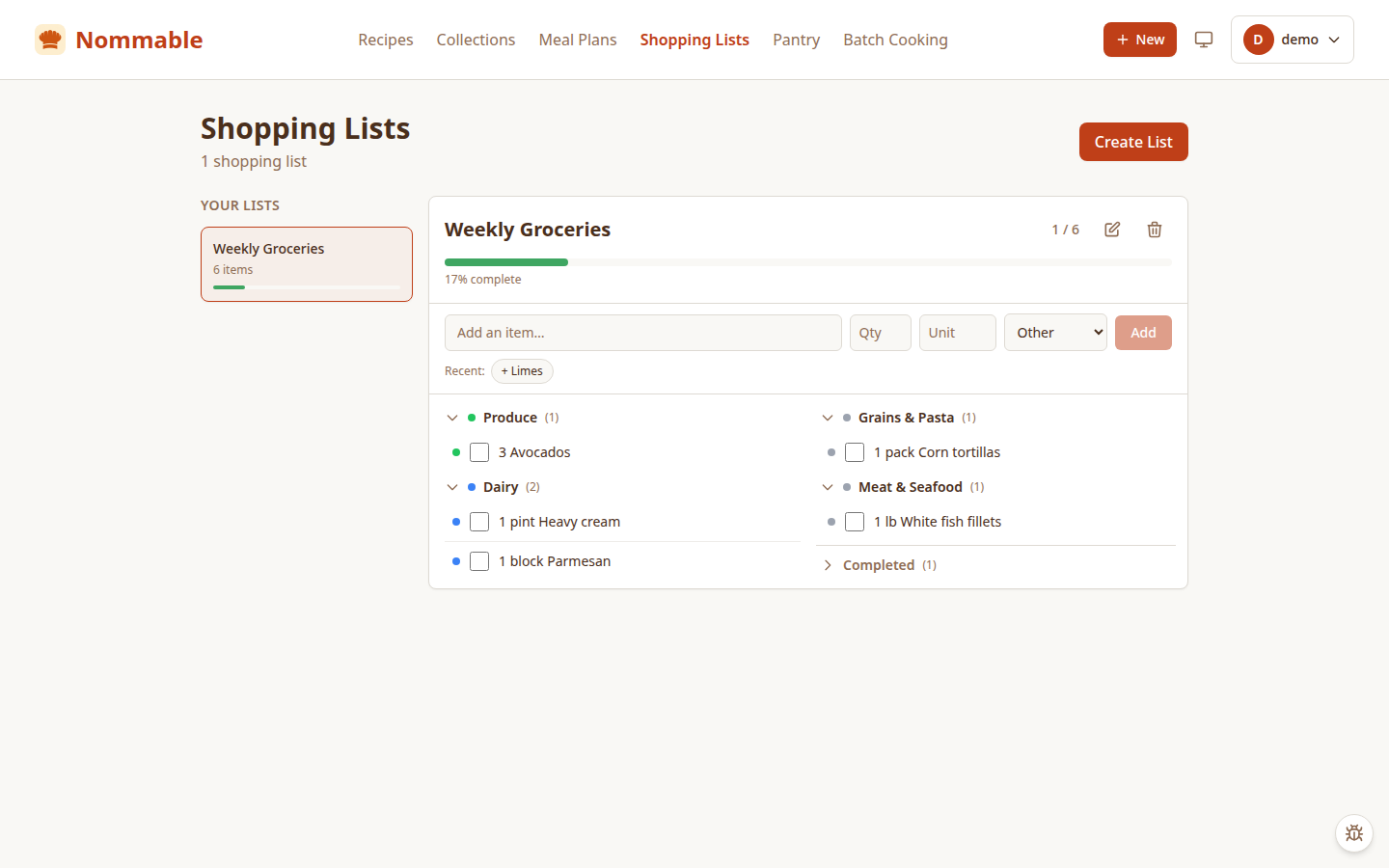Click the YOUR LISTS label
1389x868 pixels.
tap(240, 205)
